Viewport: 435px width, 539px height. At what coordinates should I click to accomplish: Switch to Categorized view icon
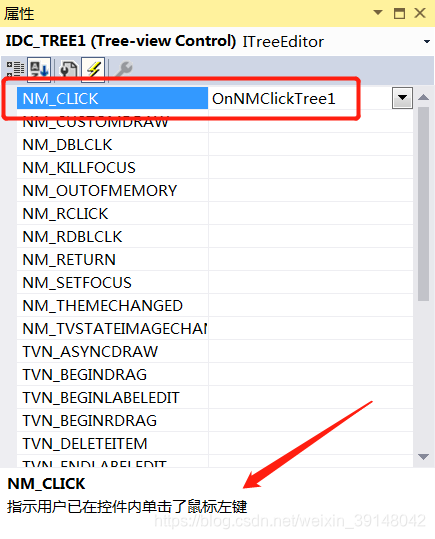click(x=15, y=69)
